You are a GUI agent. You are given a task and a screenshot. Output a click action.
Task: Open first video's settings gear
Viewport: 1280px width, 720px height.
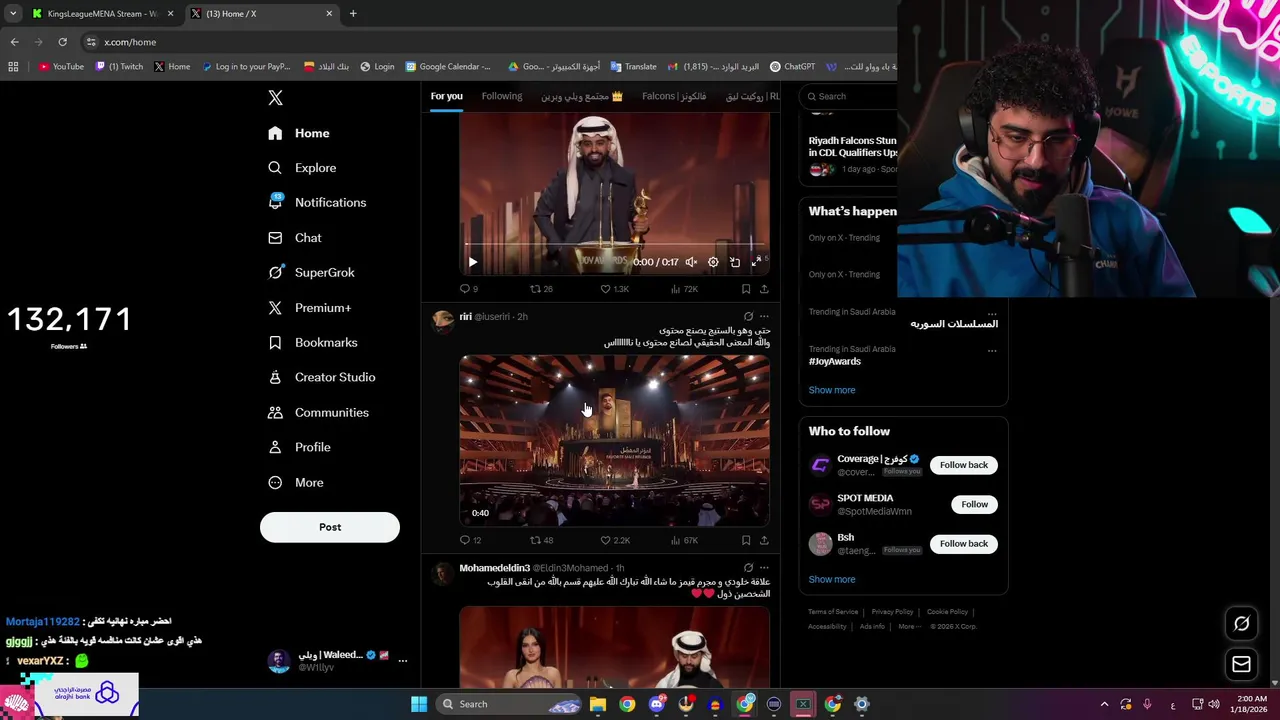coord(713,262)
